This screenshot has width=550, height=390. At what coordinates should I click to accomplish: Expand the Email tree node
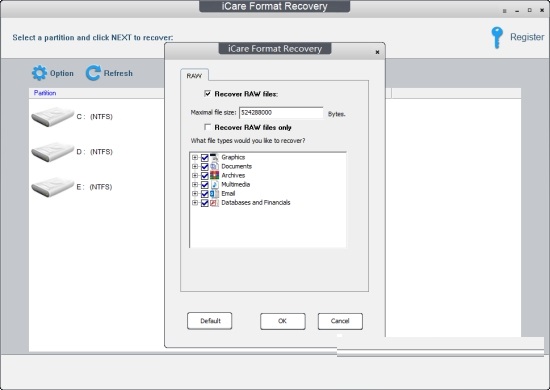pos(195,194)
